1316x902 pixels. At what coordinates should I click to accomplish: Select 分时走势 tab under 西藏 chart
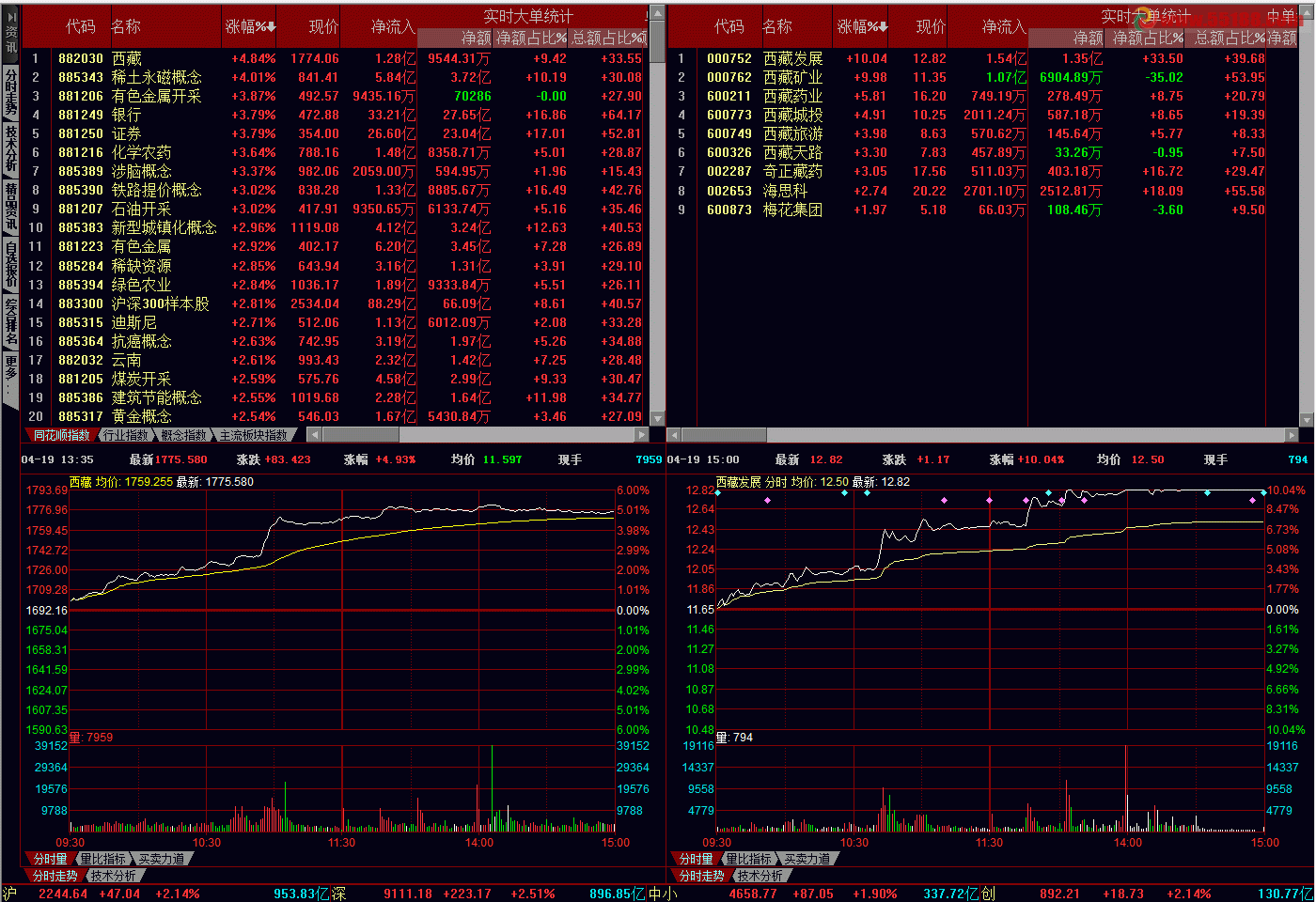[55, 876]
